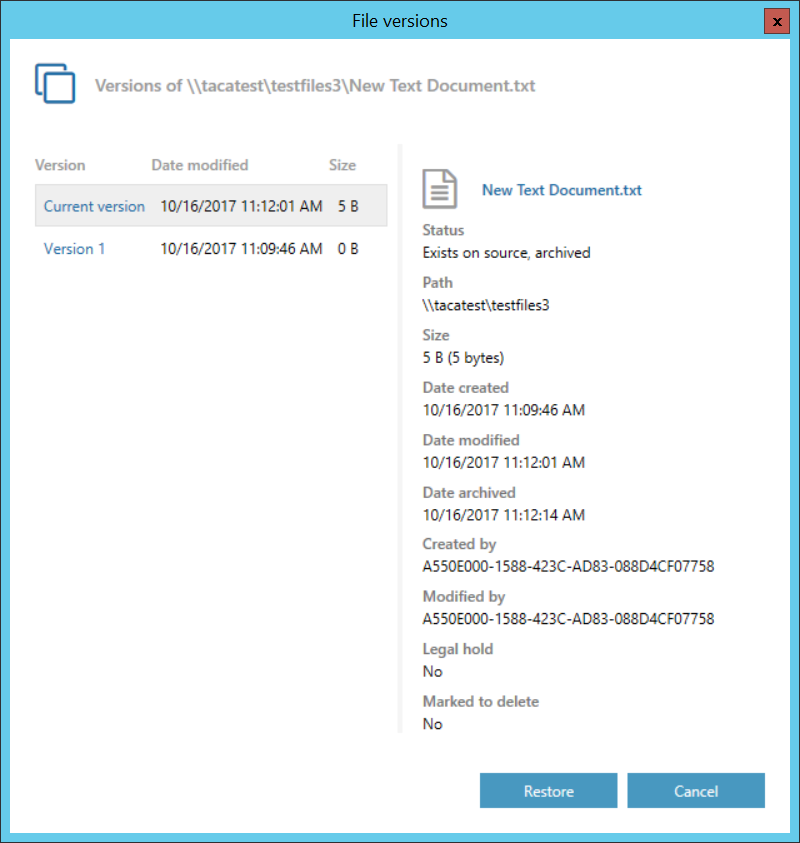Click the Version 1 row's modified date
Viewport: 800px width, 843px height.
[241, 249]
